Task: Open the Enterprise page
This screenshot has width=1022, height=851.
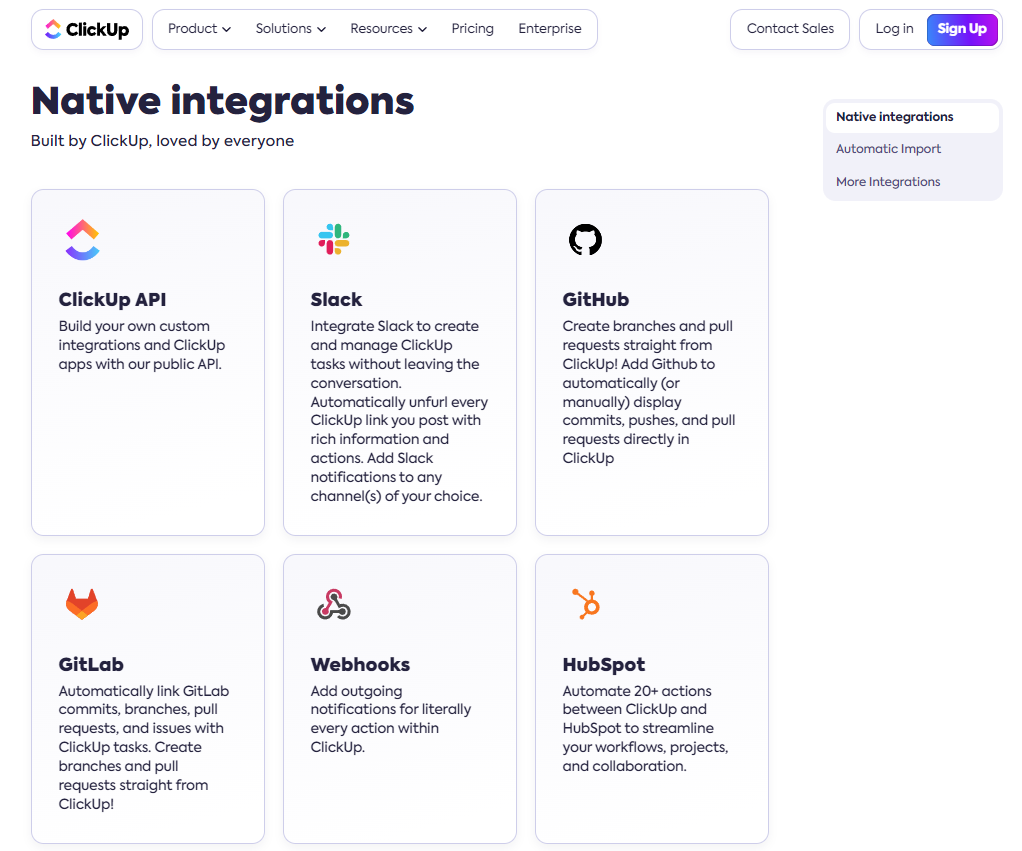Action: coord(549,29)
